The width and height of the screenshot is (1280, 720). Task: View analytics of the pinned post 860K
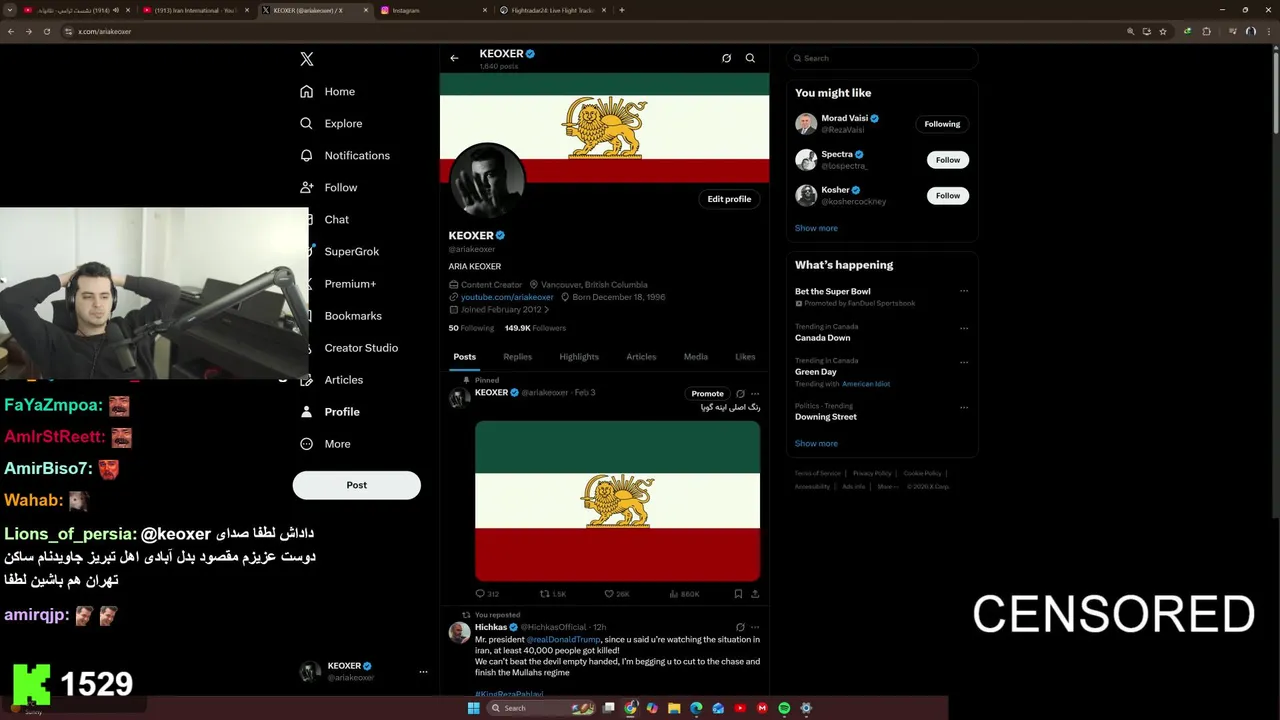[683, 594]
